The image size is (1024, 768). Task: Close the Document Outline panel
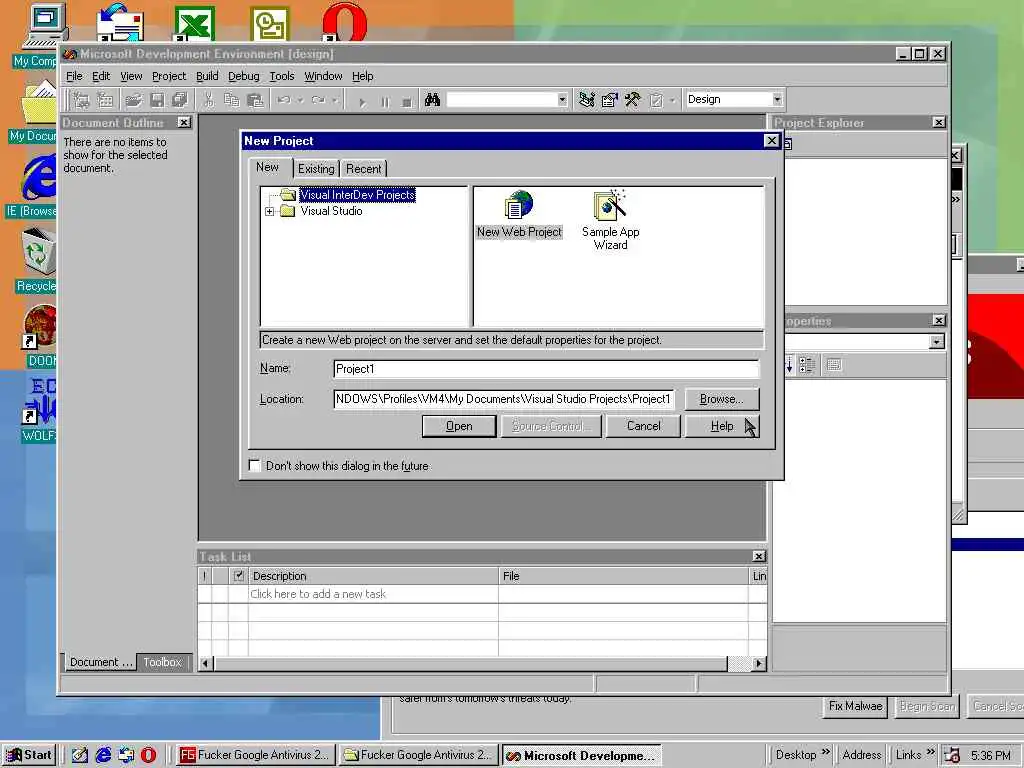(184, 122)
